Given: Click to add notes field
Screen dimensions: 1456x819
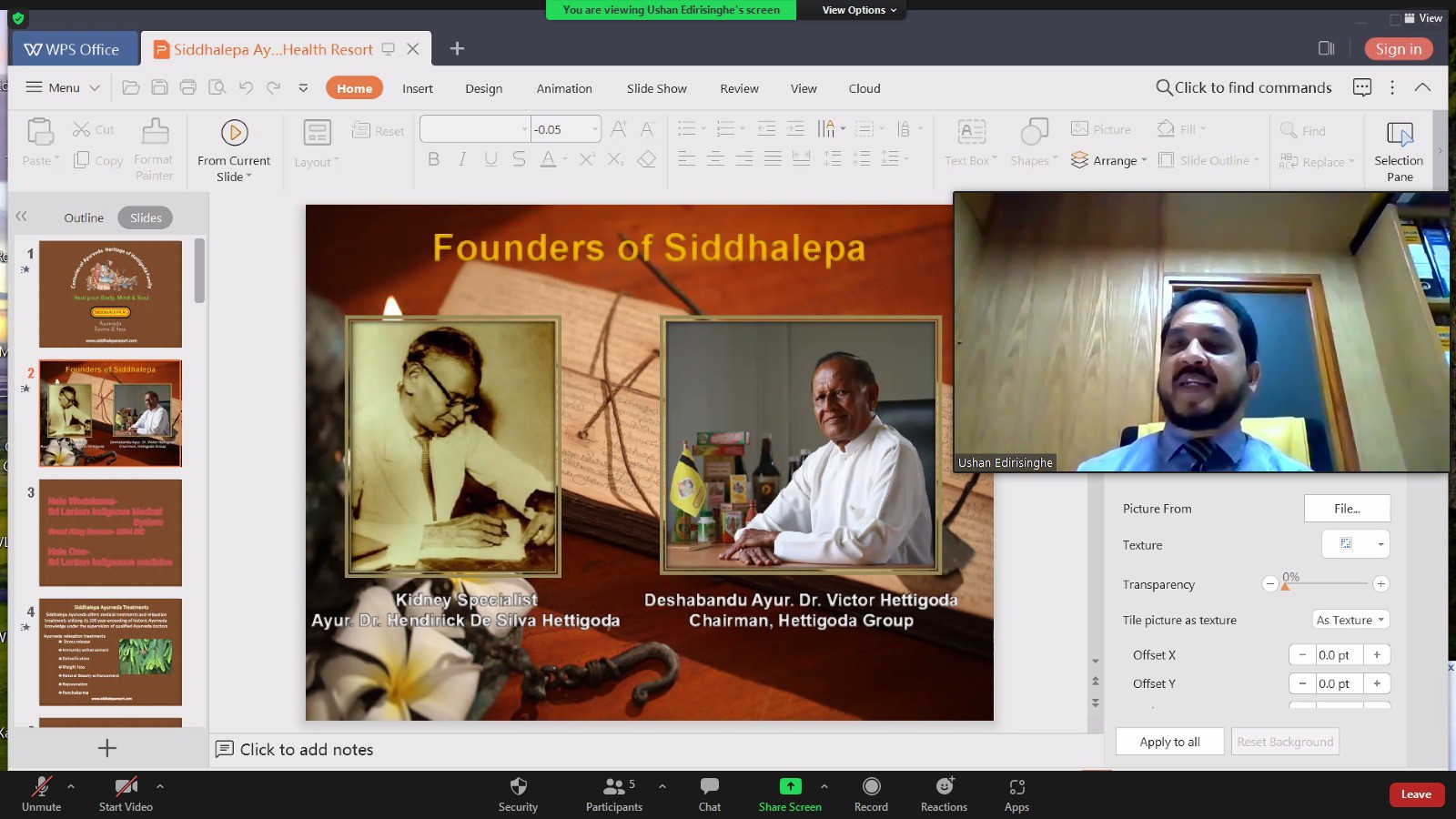Looking at the screenshot, I should pos(307,749).
